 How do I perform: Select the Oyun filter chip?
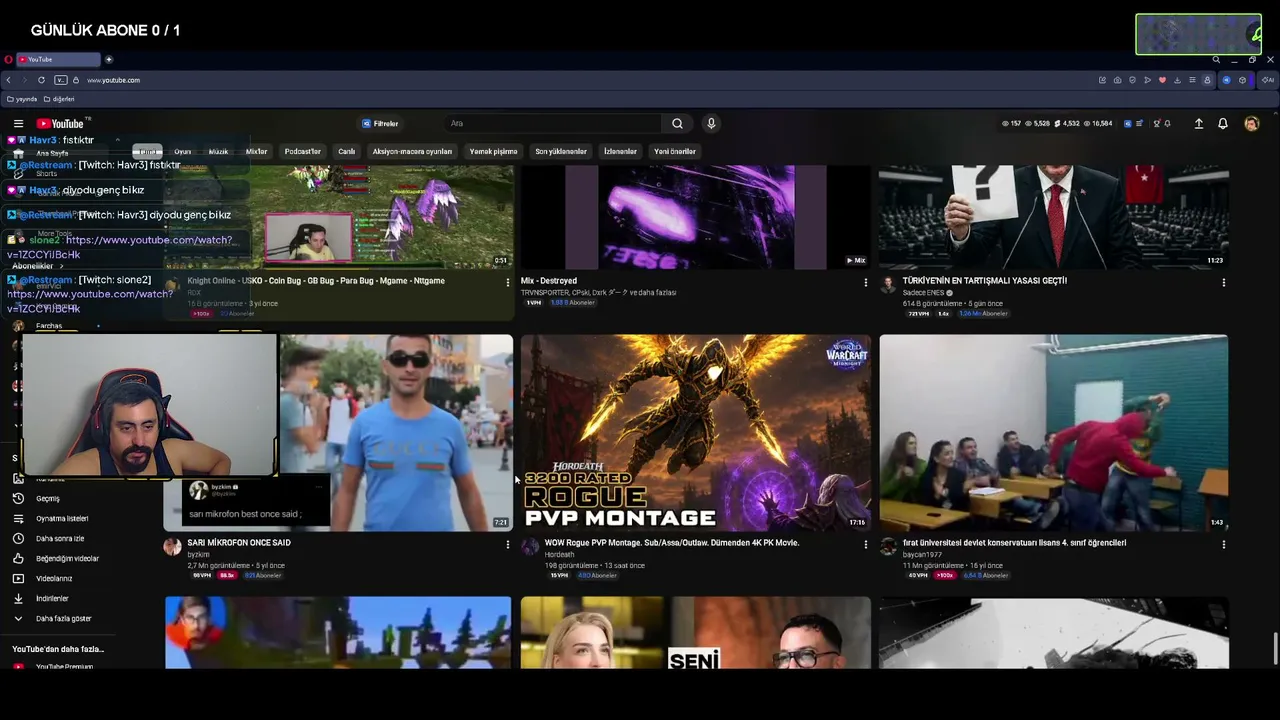182,152
